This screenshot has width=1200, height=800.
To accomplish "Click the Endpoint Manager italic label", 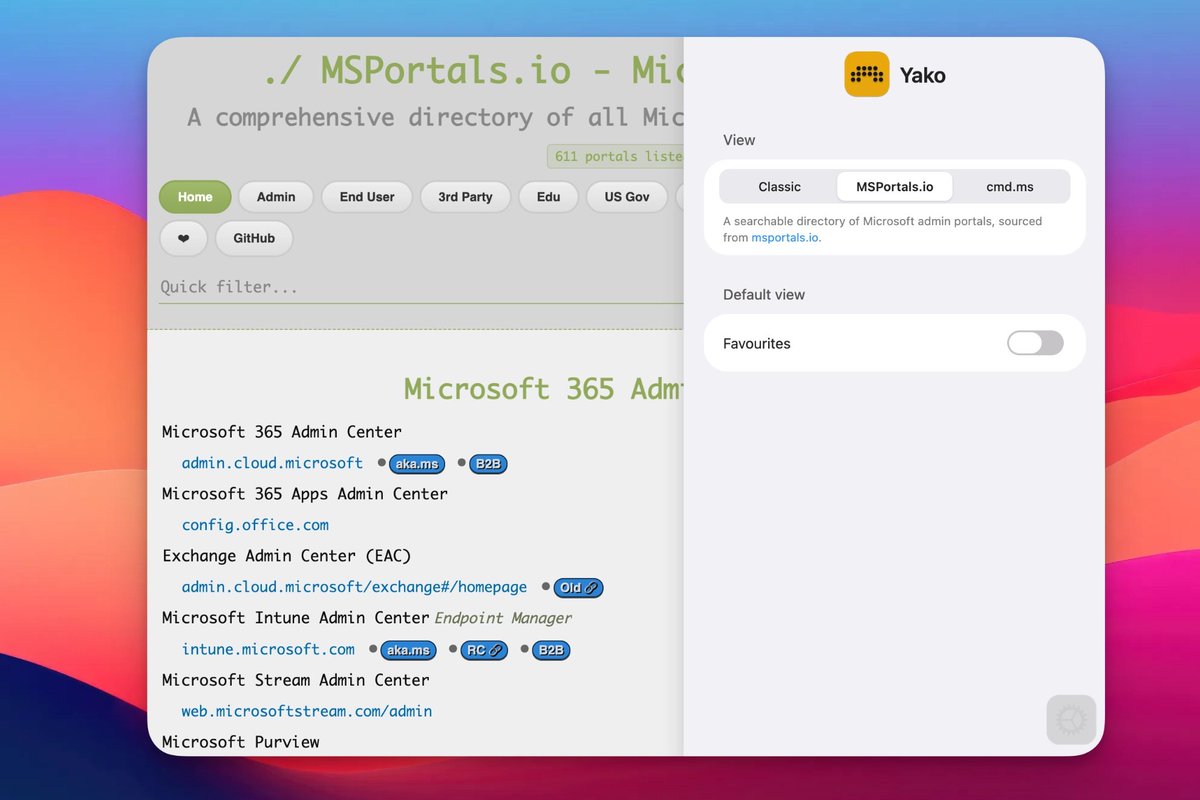I will pos(503,618).
